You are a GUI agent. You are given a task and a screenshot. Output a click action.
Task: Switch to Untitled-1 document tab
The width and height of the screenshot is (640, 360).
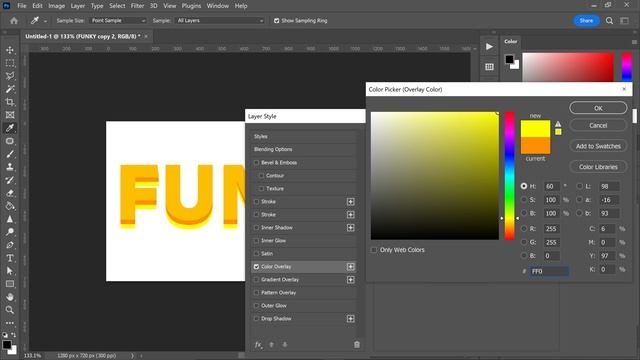coord(82,36)
